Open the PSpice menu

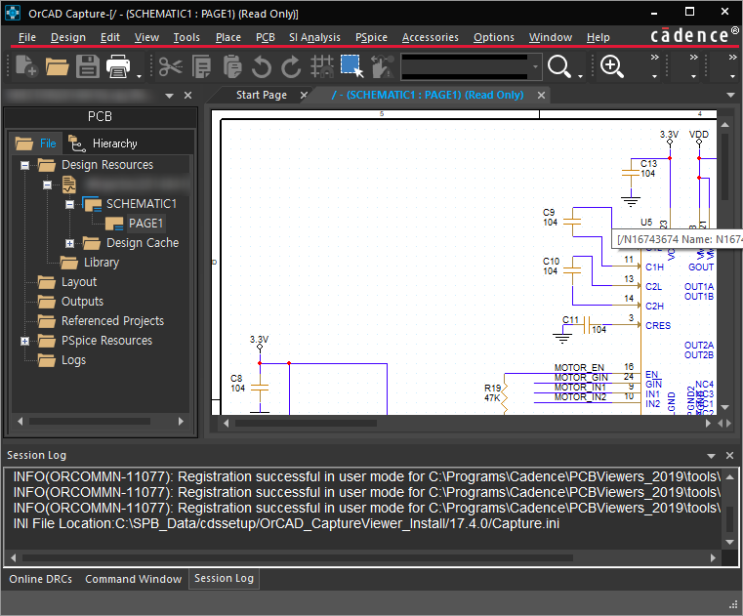(x=371, y=37)
